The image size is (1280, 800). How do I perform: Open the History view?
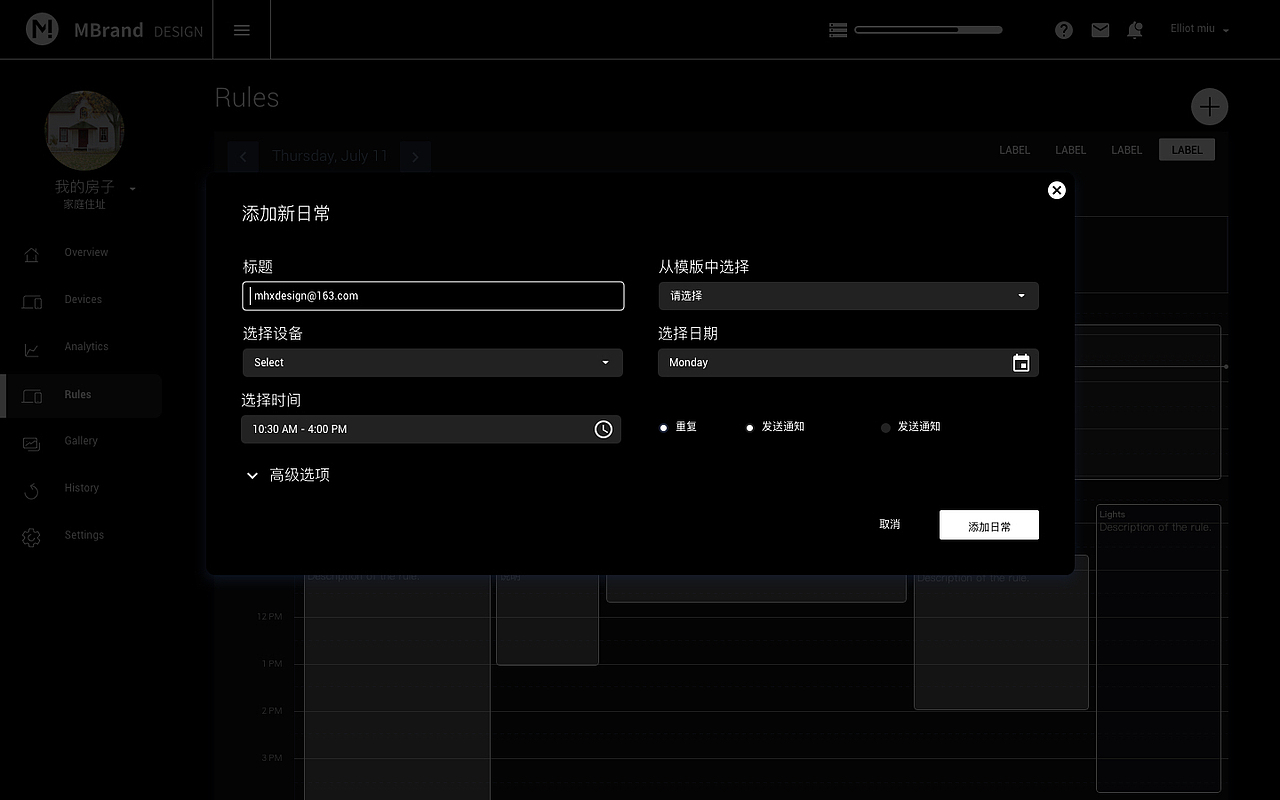pyautogui.click(x=81, y=488)
